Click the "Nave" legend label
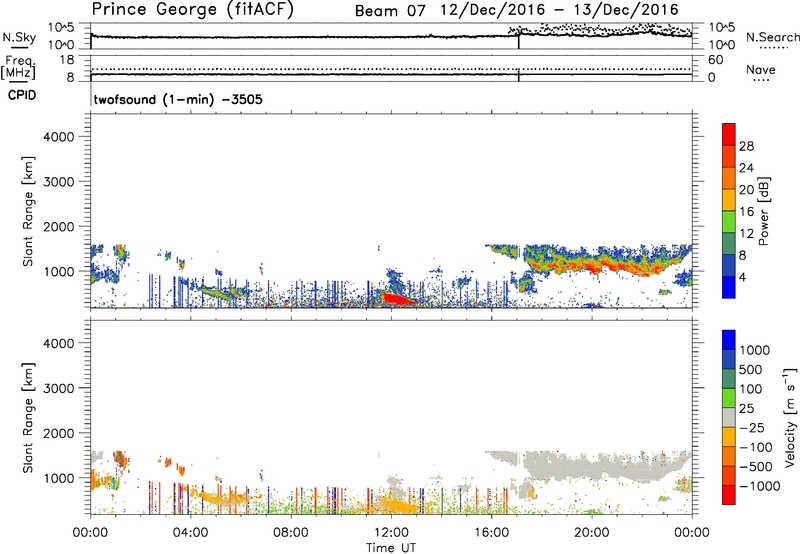The height and width of the screenshot is (554, 800). [761, 70]
